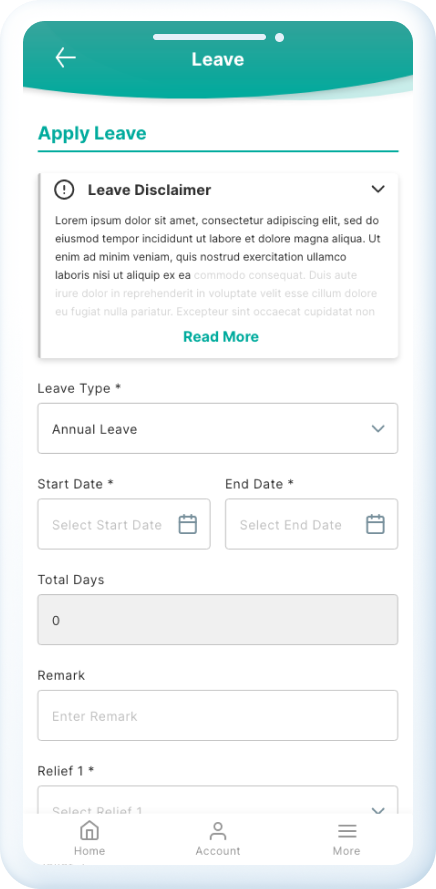Screen dimensions: 436x889
Task: Open the End Date calendar icon
Action: 375,524
